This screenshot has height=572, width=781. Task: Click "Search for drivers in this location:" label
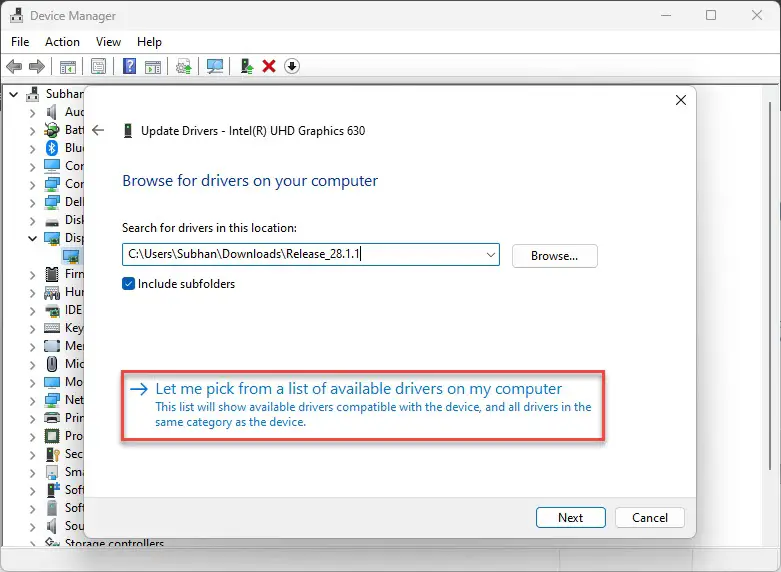point(209,228)
